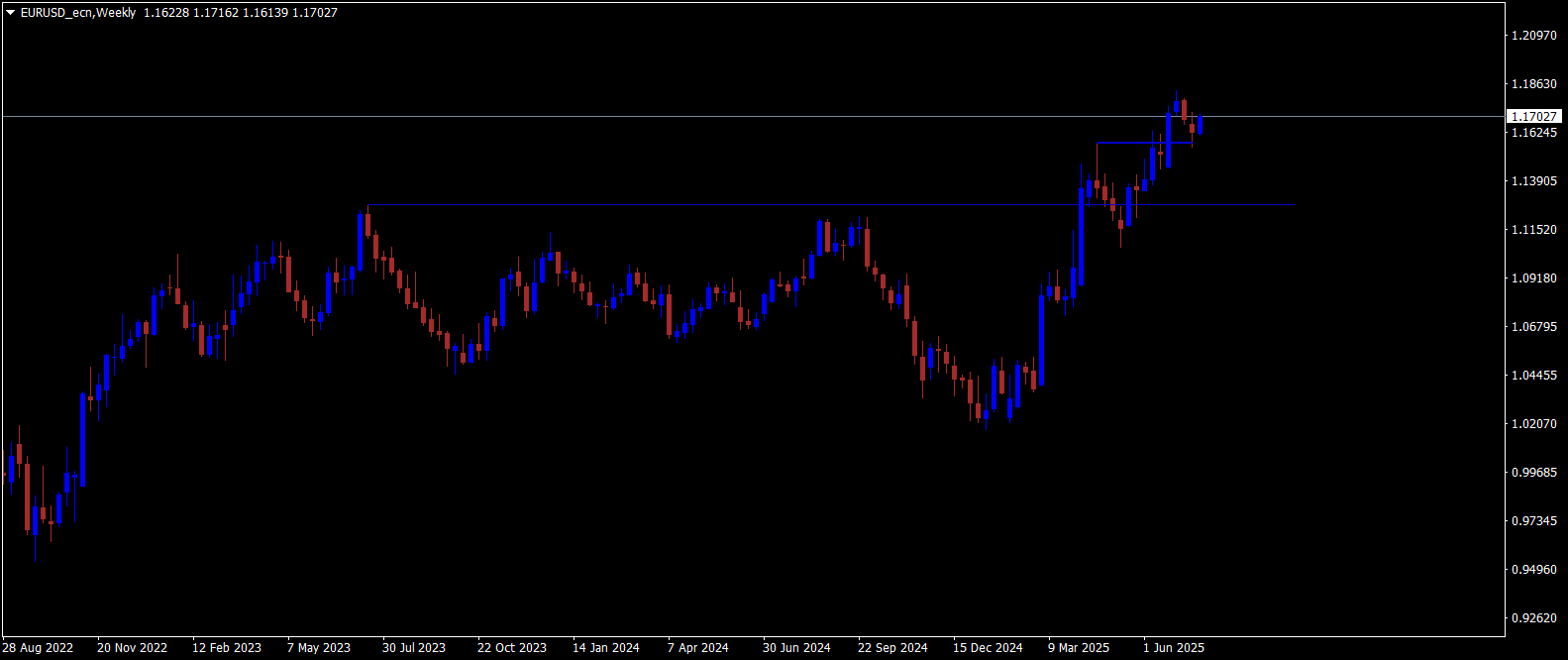Image resolution: width=1568 pixels, height=660 pixels.
Task: Click the 1.13905 price scale label
Action: tap(1534, 181)
